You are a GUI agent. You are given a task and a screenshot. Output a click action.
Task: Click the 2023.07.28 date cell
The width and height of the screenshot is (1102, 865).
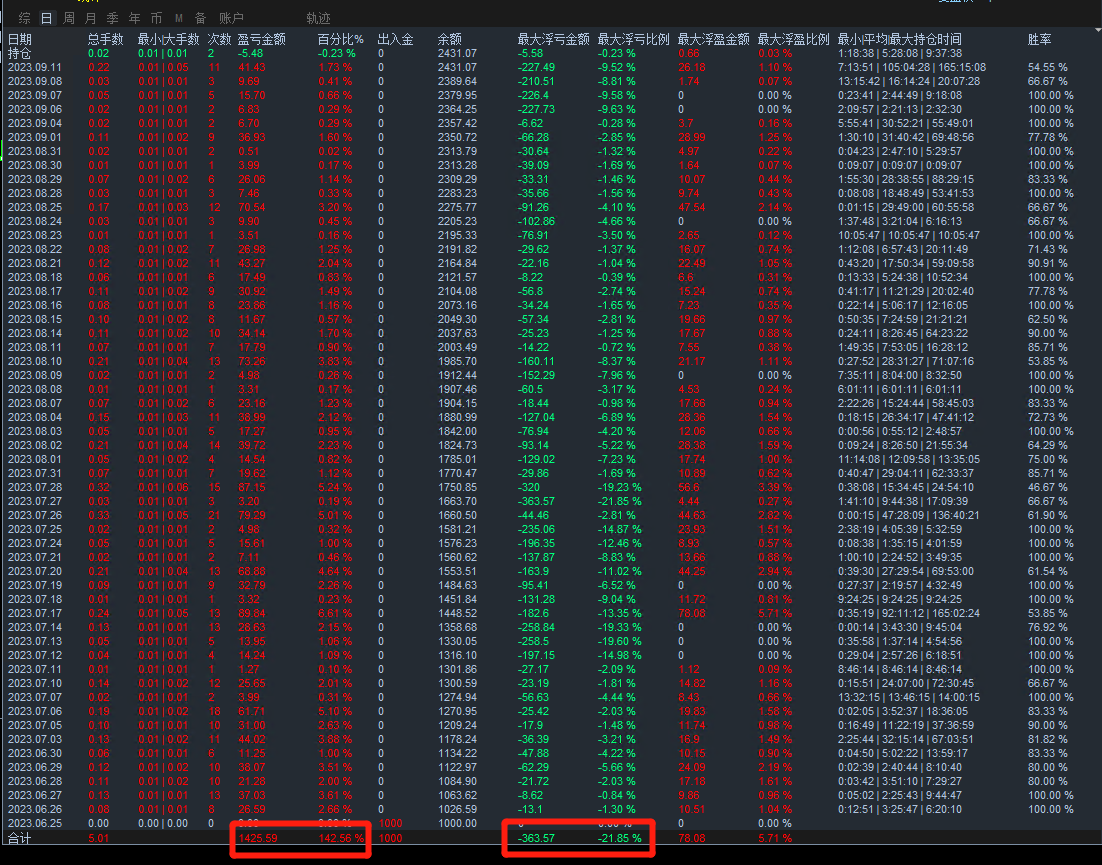[x=35, y=488]
